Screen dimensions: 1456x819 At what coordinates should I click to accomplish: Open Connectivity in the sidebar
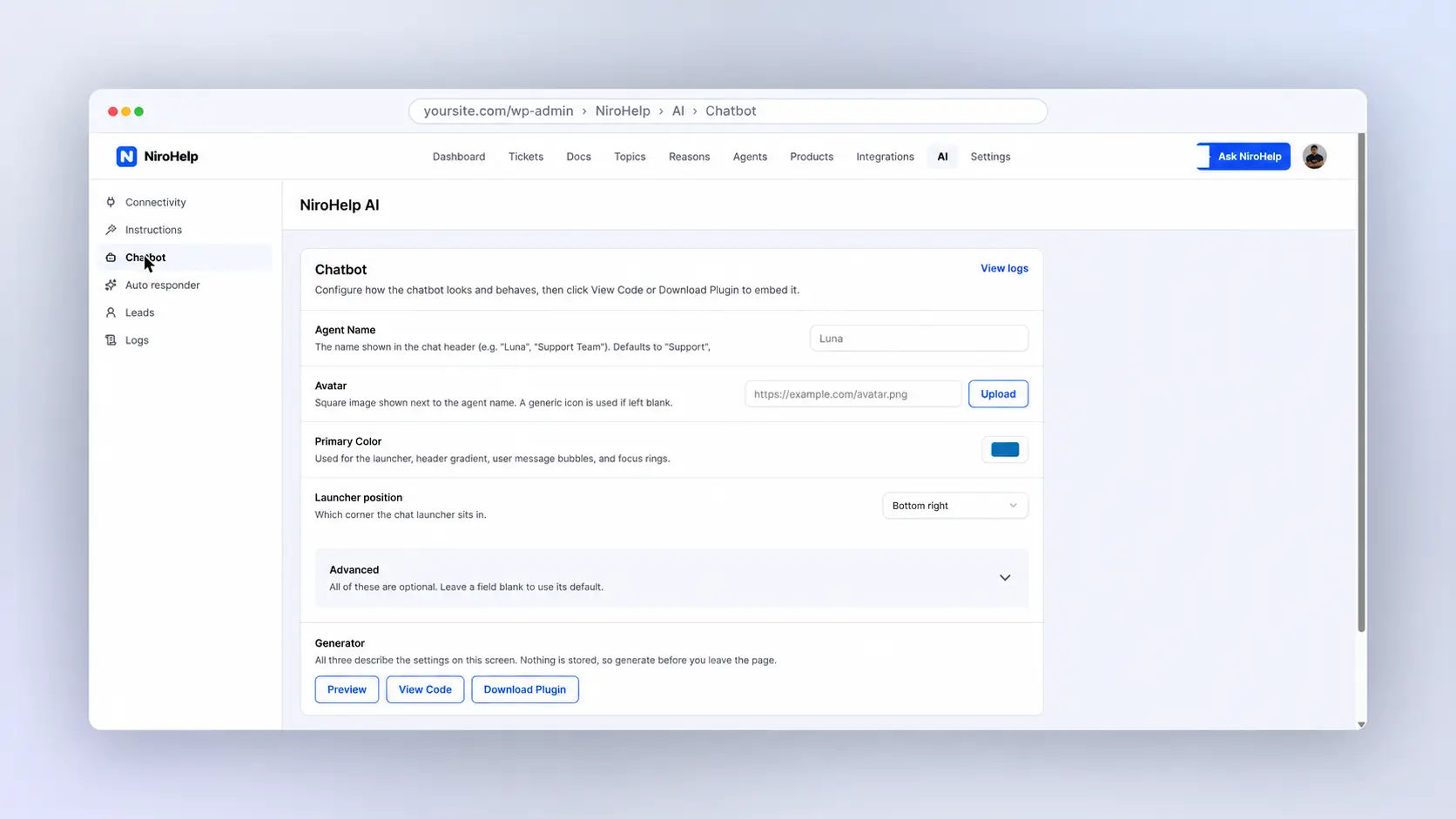[x=156, y=202]
